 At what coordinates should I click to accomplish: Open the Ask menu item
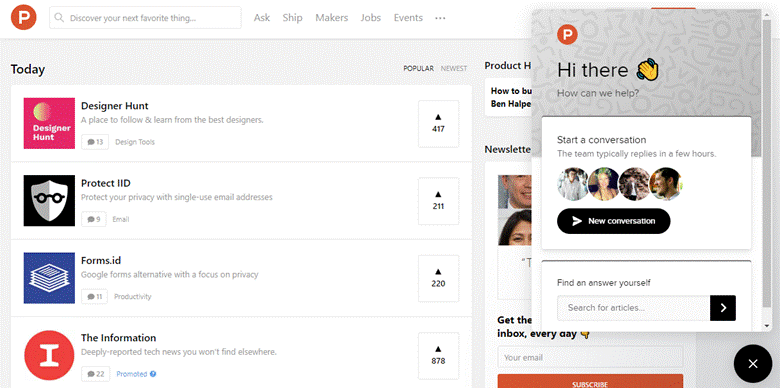(x=262, y=18)
